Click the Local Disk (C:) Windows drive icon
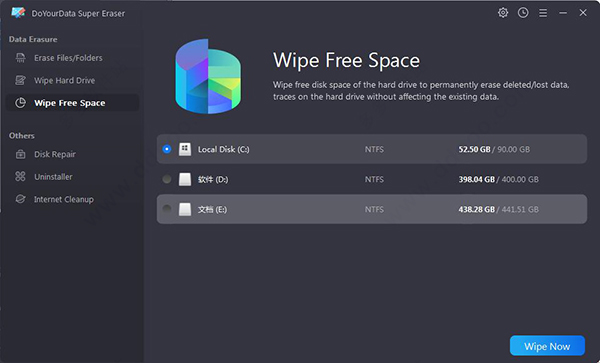Viewport: 600px width, 363px height. (x=185, y=149)
